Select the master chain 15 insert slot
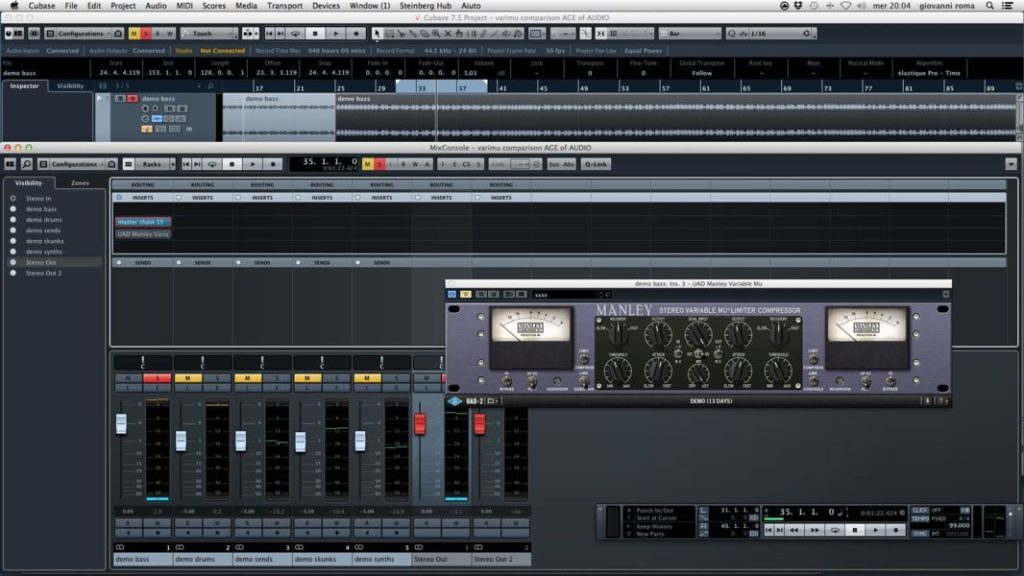Screen dimensions: 1024x576 (141, 221)
